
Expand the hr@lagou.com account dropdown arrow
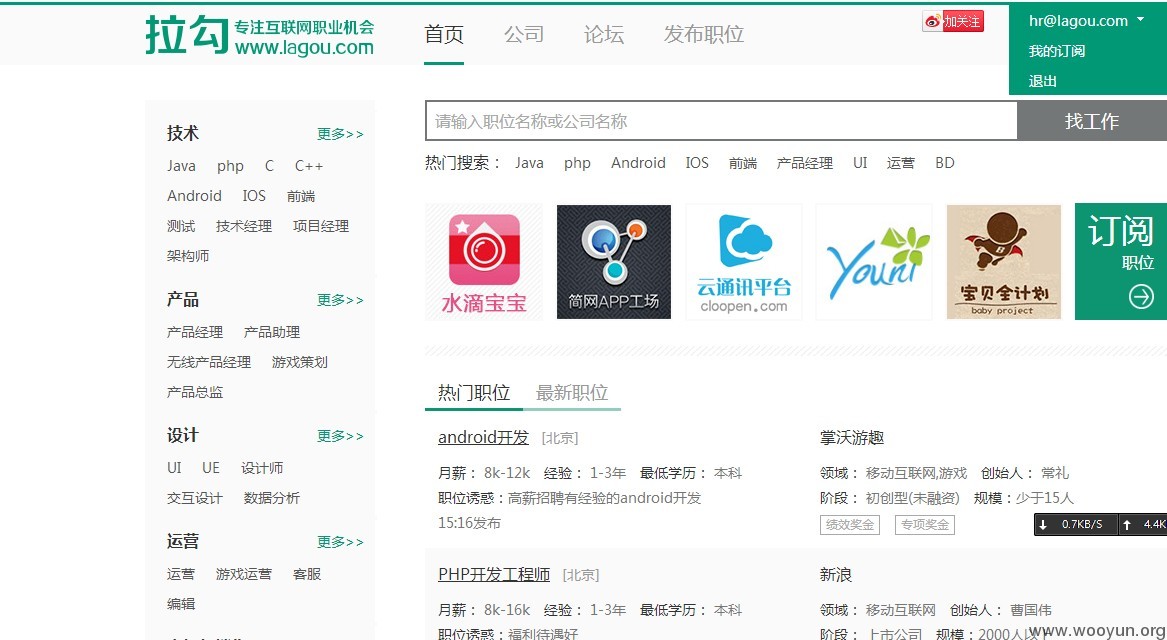(1140, 20)
